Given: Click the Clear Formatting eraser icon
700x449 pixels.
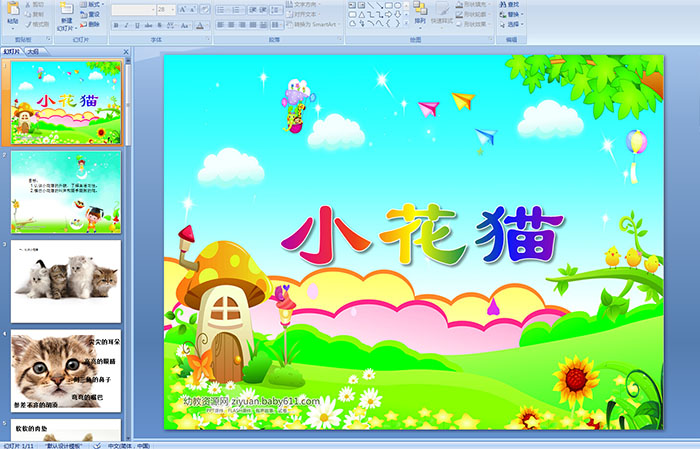Looking at the screenshot, I should [x=205, y=10].
